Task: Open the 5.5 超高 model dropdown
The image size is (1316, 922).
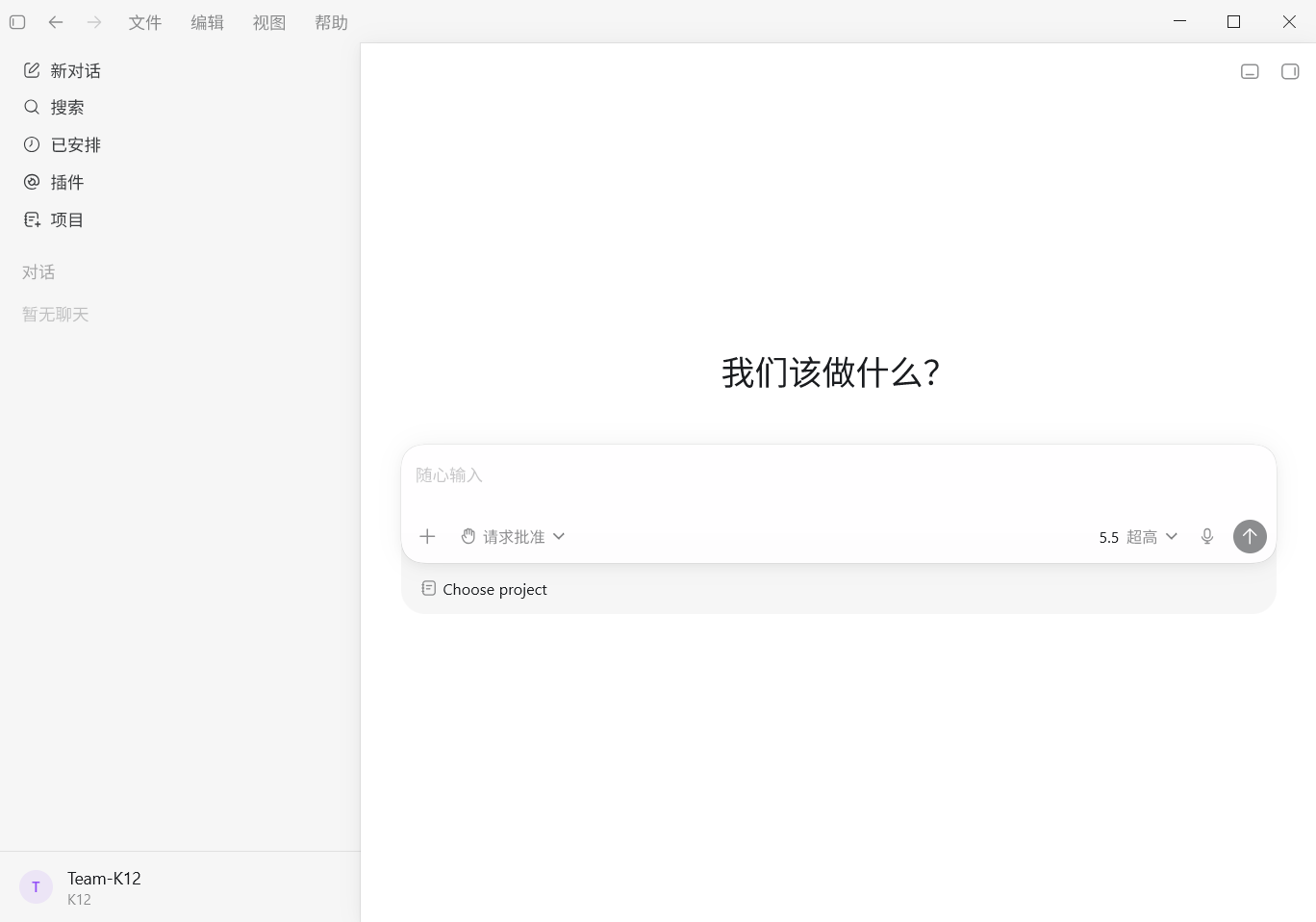Action: click(1138, 537)
